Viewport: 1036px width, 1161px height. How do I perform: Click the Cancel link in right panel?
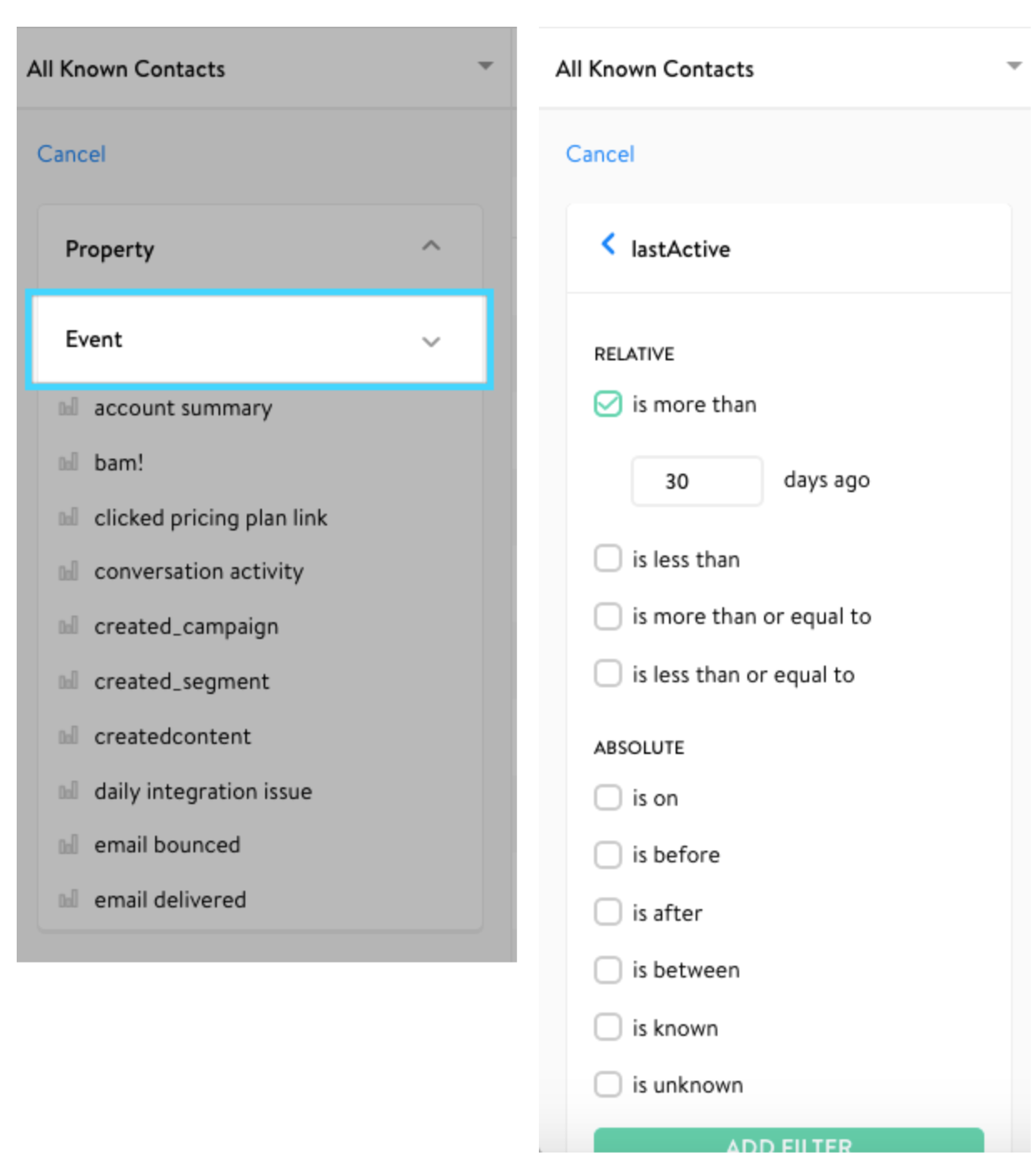tap(600, 153)
